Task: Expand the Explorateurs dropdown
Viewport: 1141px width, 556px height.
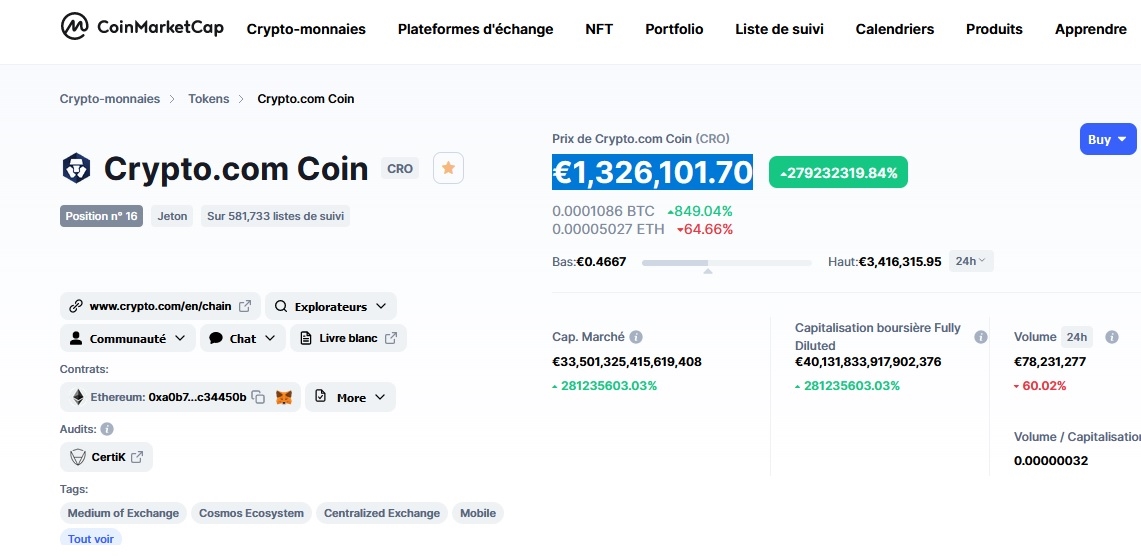Action: (x=330, y=306)
